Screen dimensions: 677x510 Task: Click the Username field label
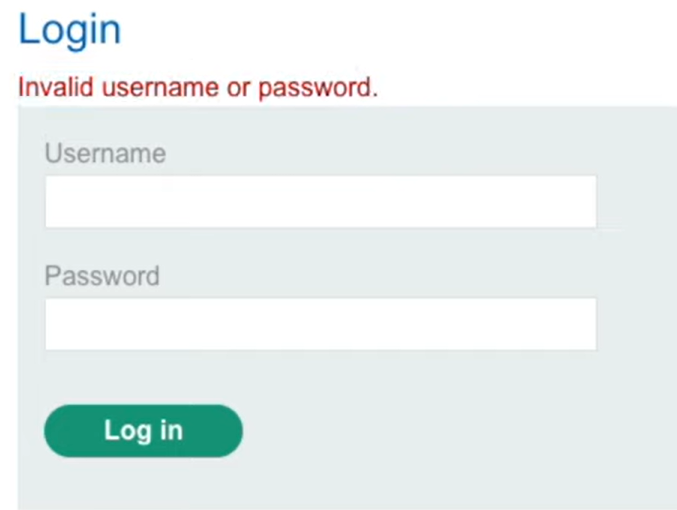105,153
